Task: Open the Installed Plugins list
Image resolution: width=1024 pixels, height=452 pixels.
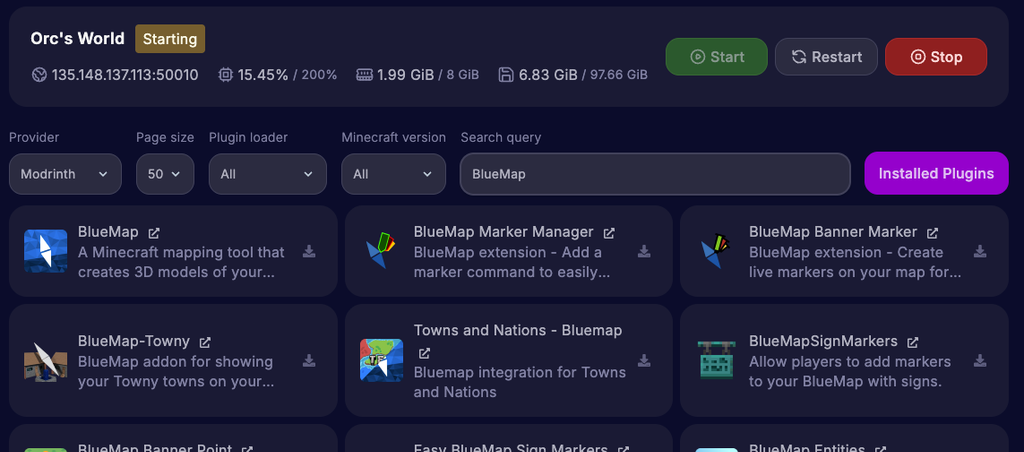Action: pos(936,173)
